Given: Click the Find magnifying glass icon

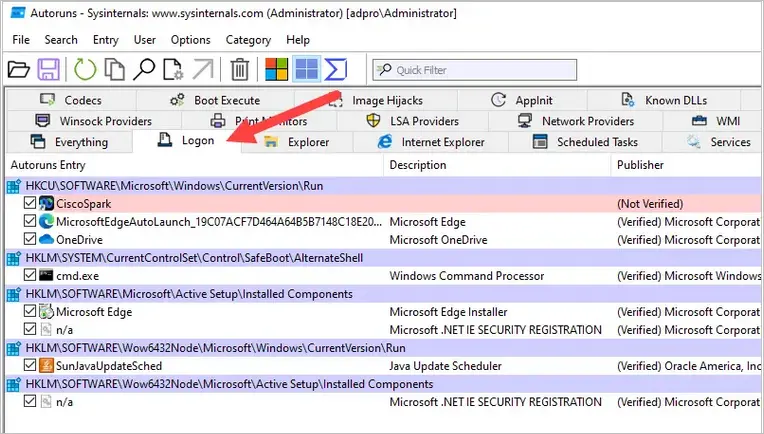Looking at the screenshot, I should coord(144,70).
